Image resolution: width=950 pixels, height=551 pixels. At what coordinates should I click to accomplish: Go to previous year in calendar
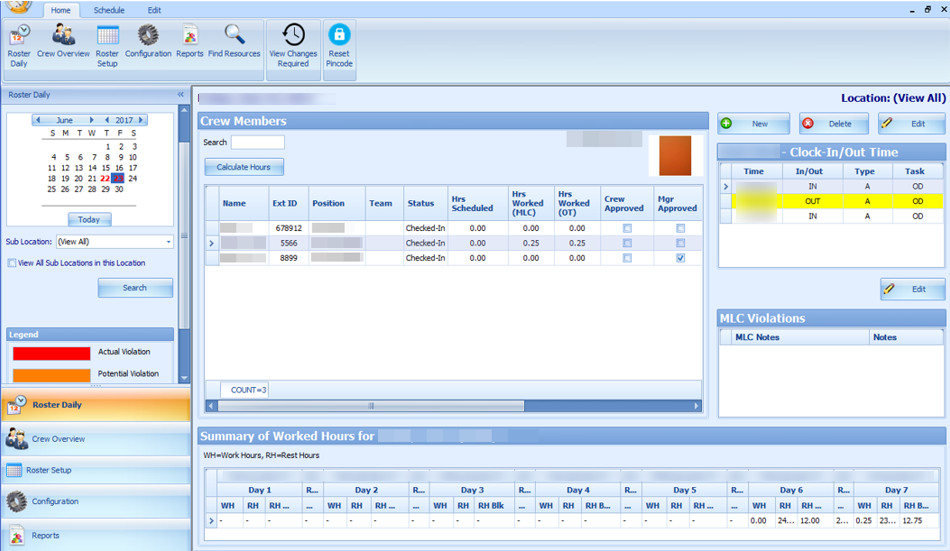(107, 120)
